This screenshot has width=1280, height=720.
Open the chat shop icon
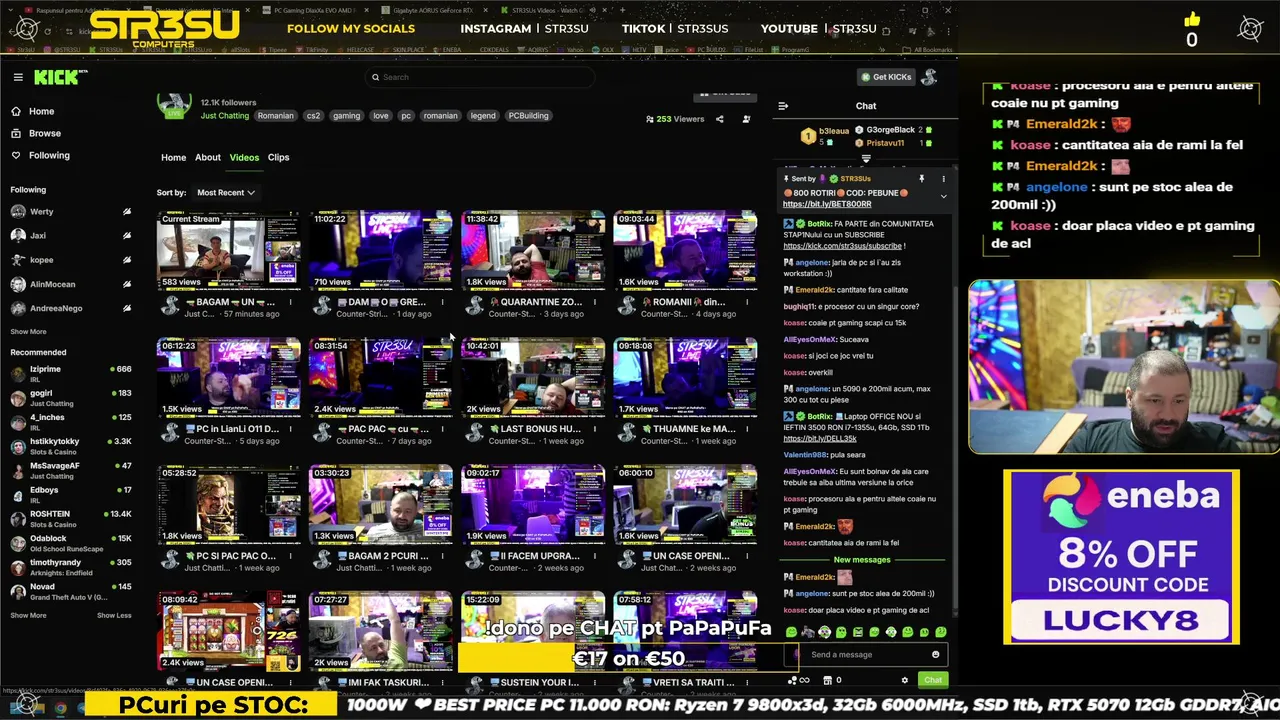(x=827, y=680)
